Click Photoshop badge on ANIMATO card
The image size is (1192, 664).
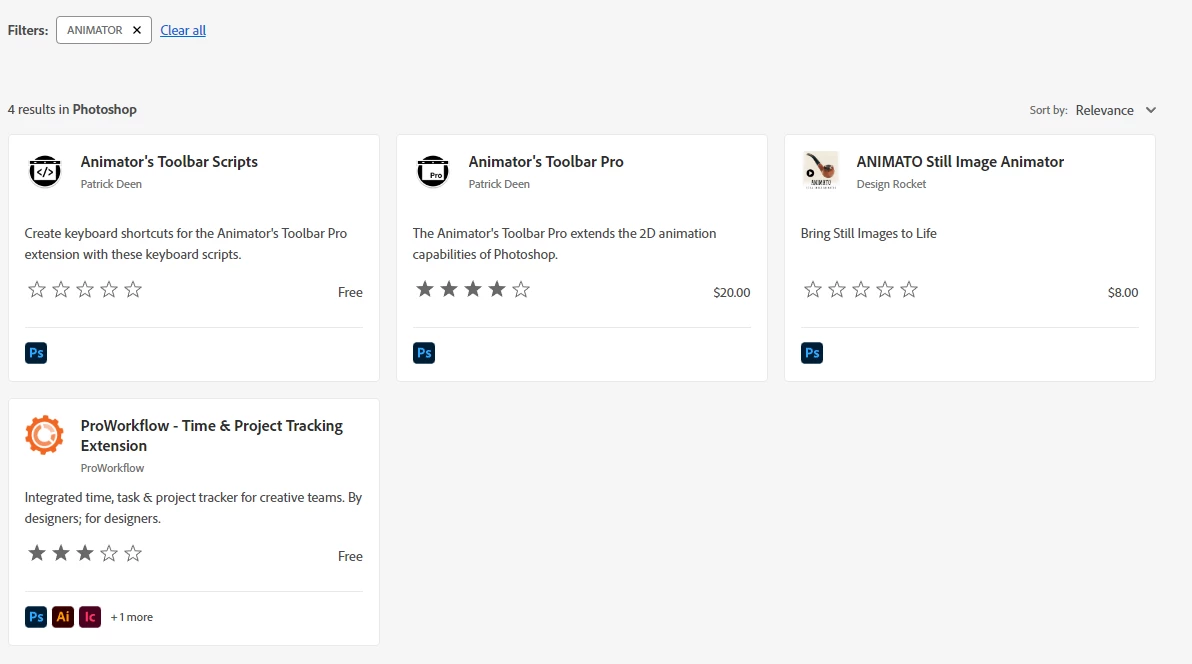pyautogui.click(x=812, y=353)
